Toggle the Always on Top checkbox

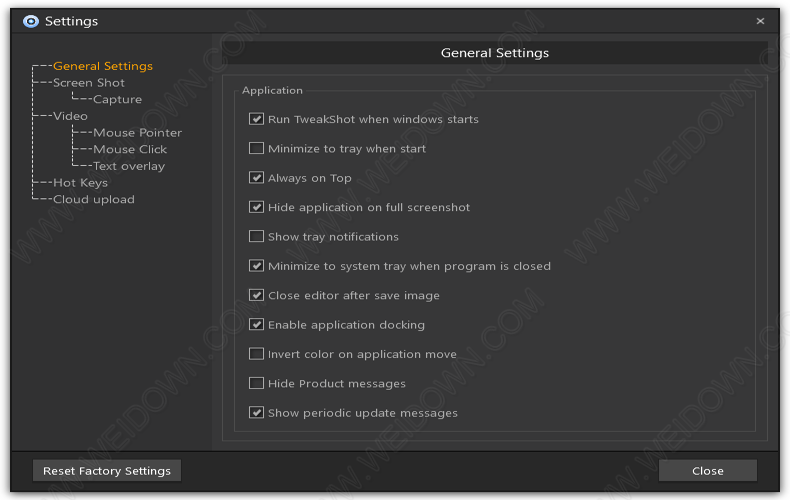[x=256, y=177]
